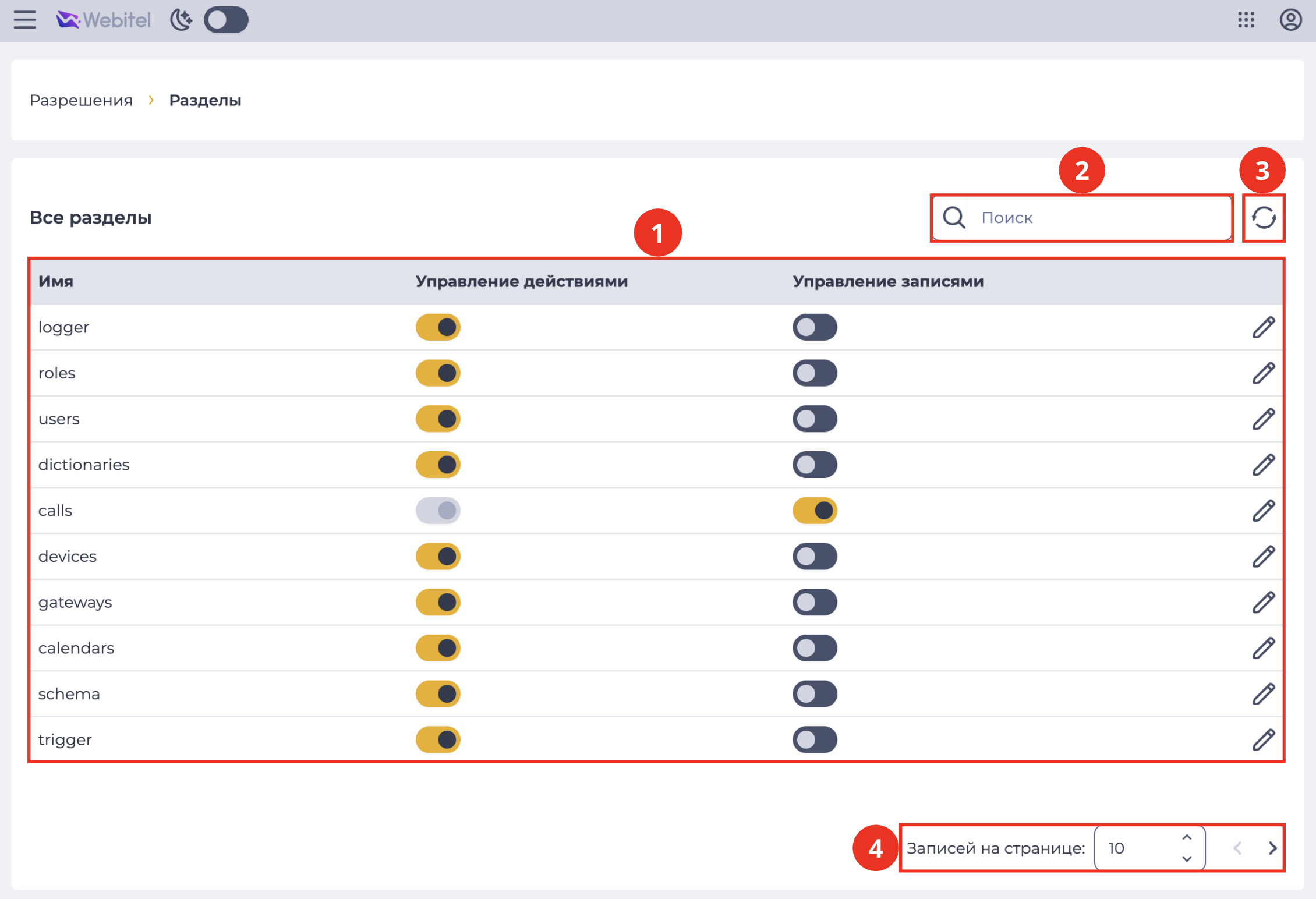Disable record management for calls

click(815, 511)
